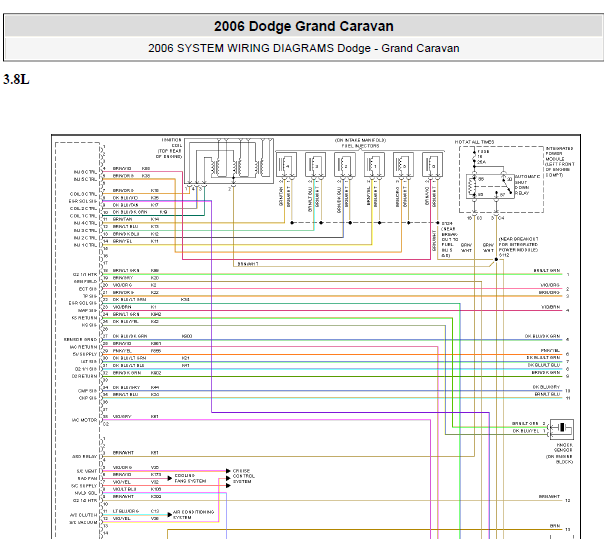Viewport: 604px width, 539px height.
Task: Click the "COOLING FANS SYSTEM" reference label
Action: (190, 478)
